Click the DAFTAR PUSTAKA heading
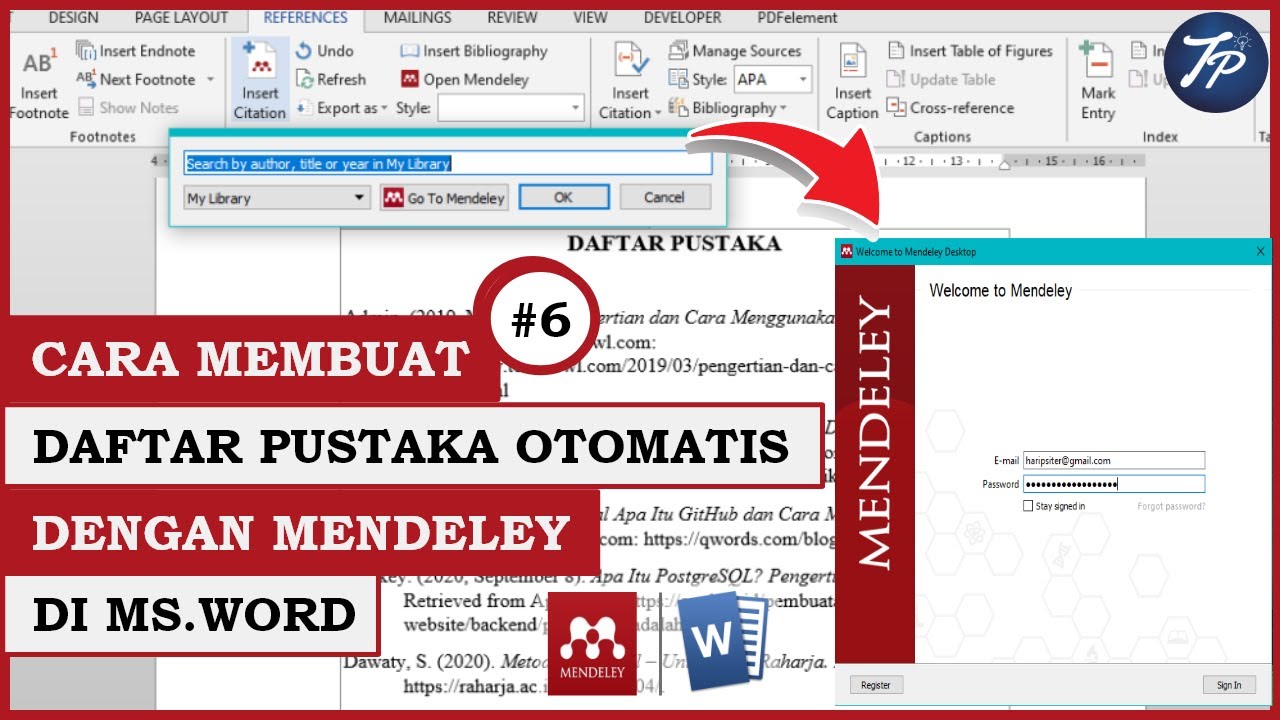Screen dimensions: 1280x720 pos(673,243)
